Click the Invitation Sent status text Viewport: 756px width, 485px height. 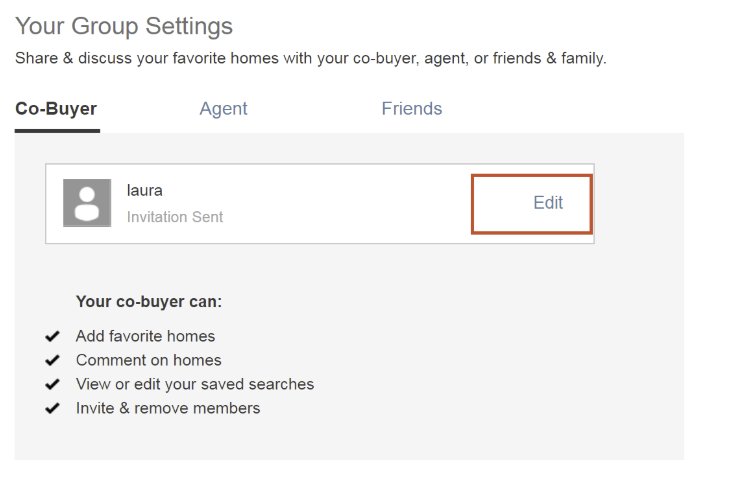(x=175, y=217)
